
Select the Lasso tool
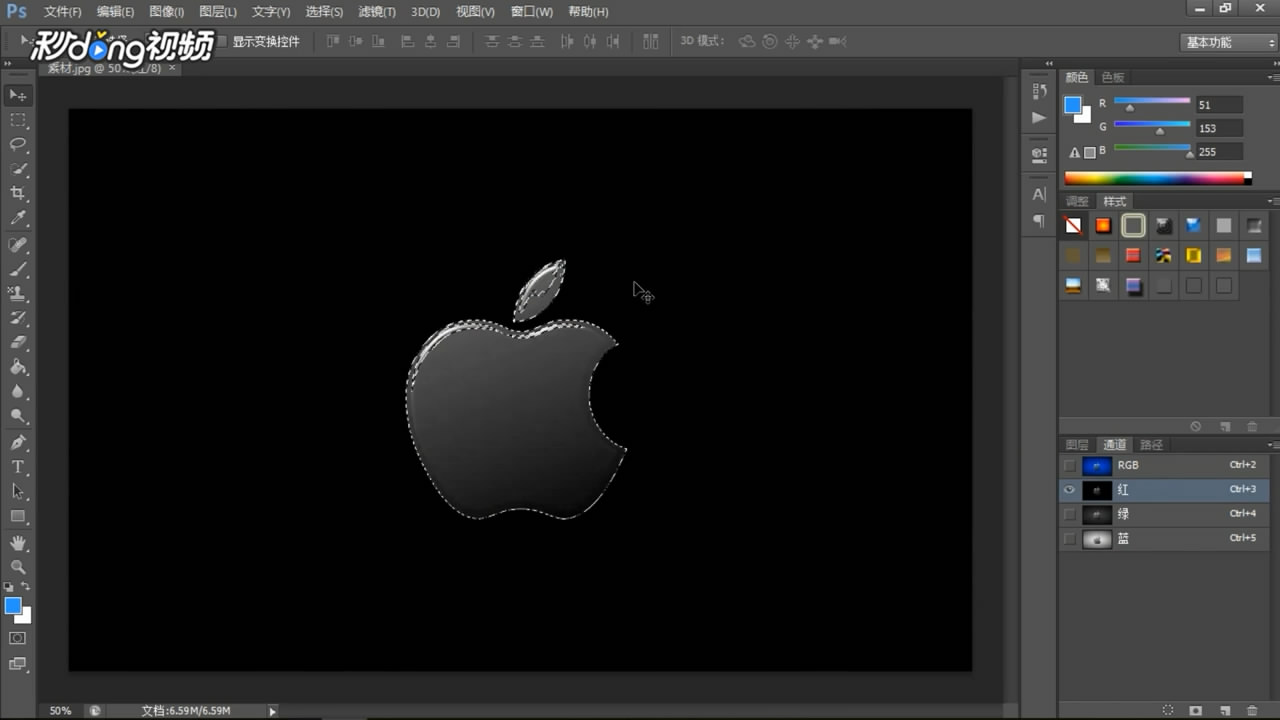coord(18,144)
